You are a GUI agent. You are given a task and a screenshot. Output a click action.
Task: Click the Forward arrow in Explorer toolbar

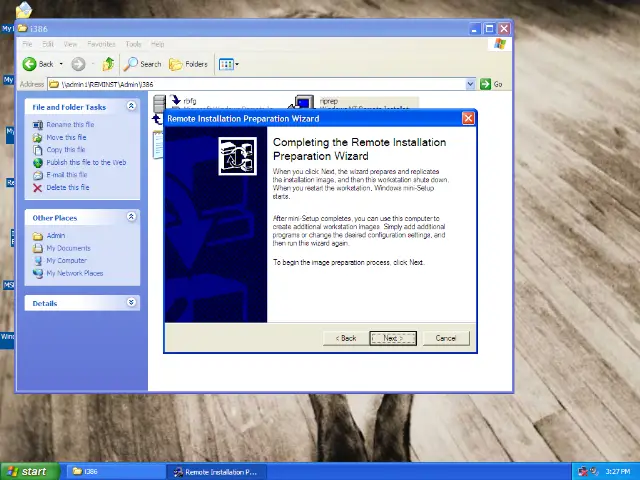coord(78,64)
